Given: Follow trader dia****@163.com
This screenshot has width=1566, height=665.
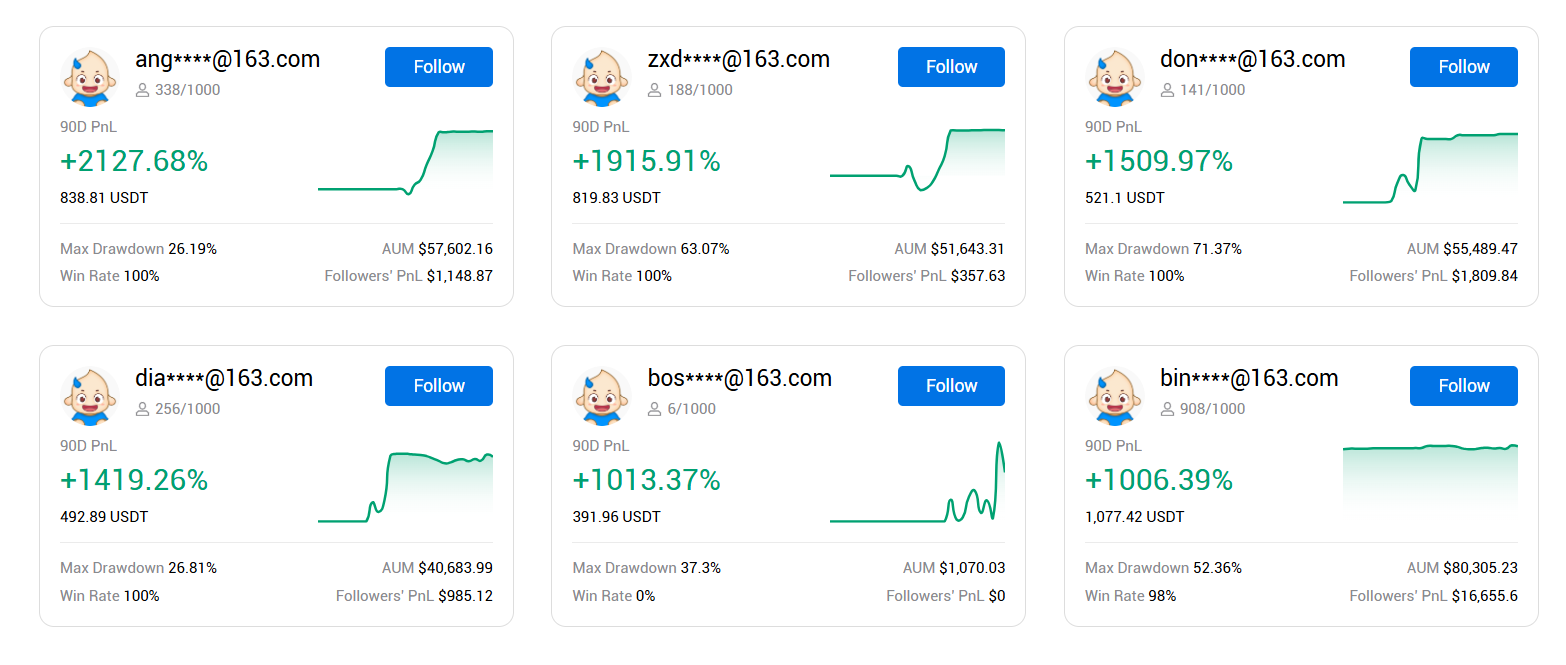Looking at the screenshot, I should click(438, 386).
